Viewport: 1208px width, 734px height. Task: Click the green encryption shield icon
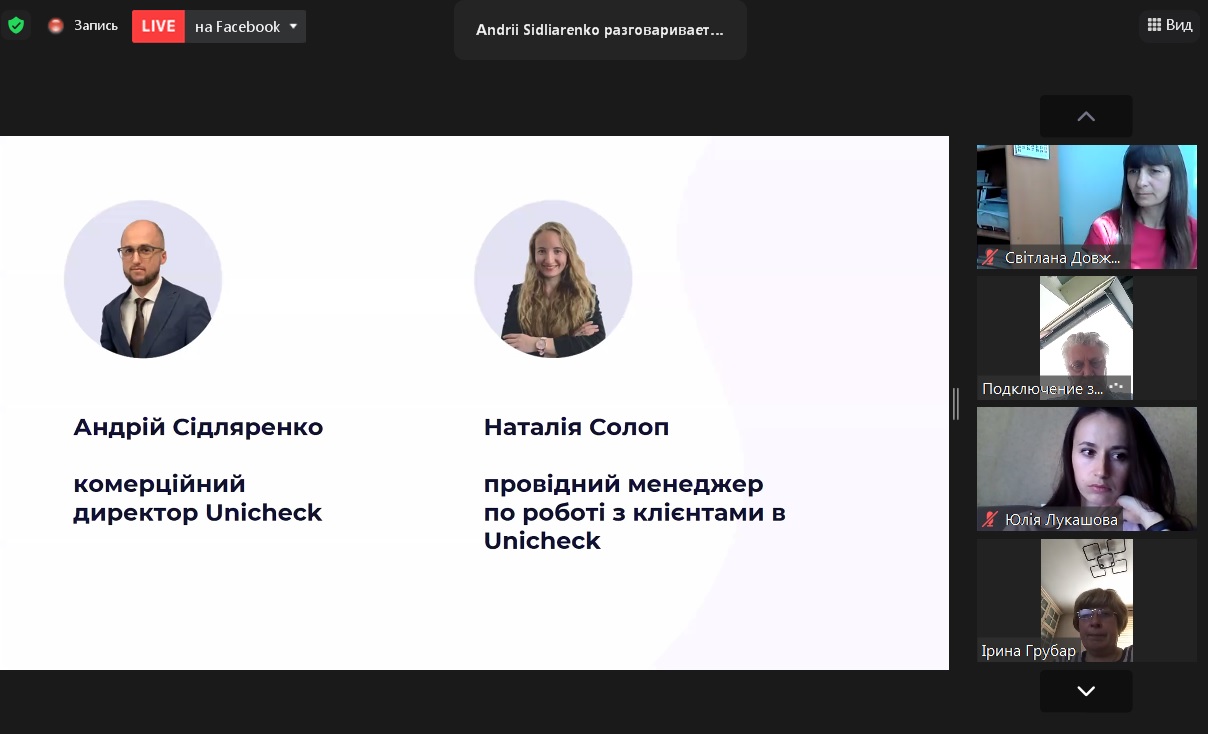[x=16, y=26]
